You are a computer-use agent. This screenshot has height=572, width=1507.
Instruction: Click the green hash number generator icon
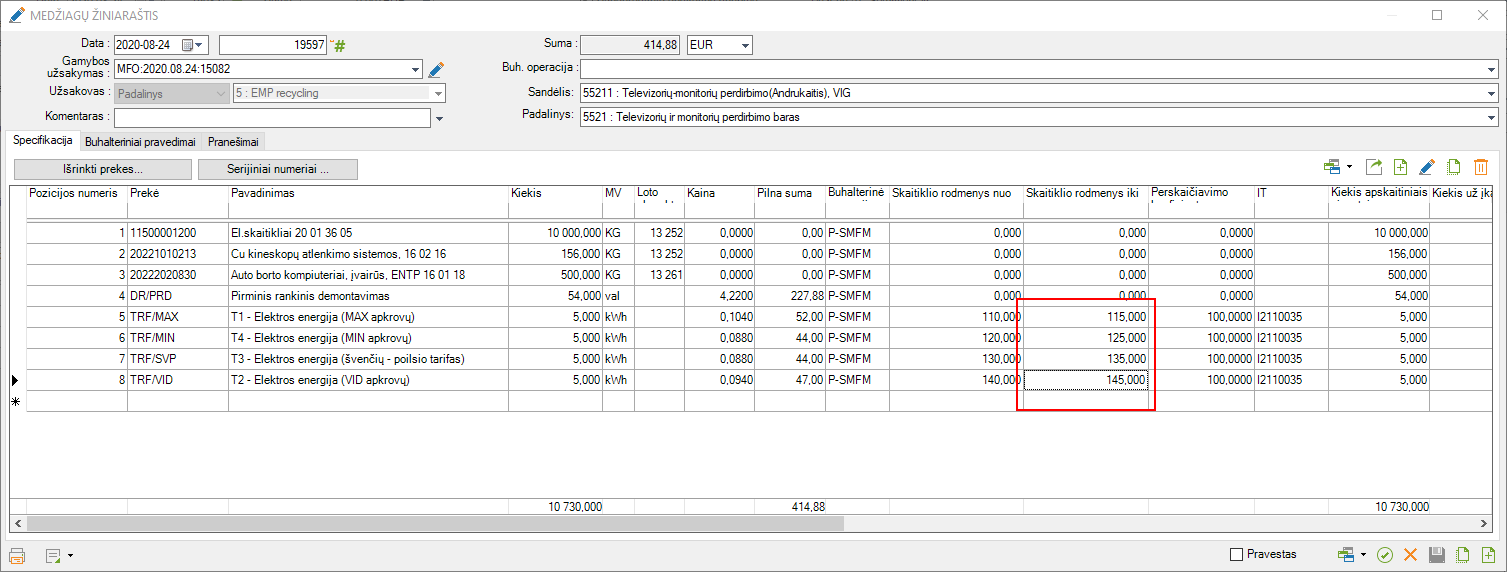pos(339,45)
